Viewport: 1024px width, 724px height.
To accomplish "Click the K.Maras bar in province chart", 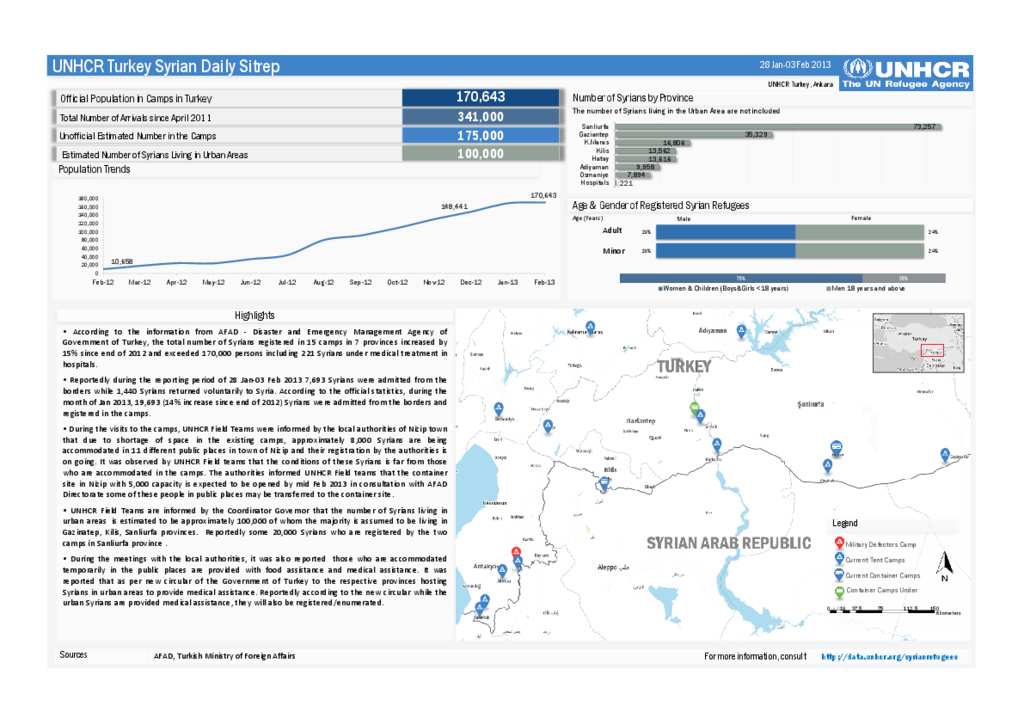I will click(x=652, y=143).
